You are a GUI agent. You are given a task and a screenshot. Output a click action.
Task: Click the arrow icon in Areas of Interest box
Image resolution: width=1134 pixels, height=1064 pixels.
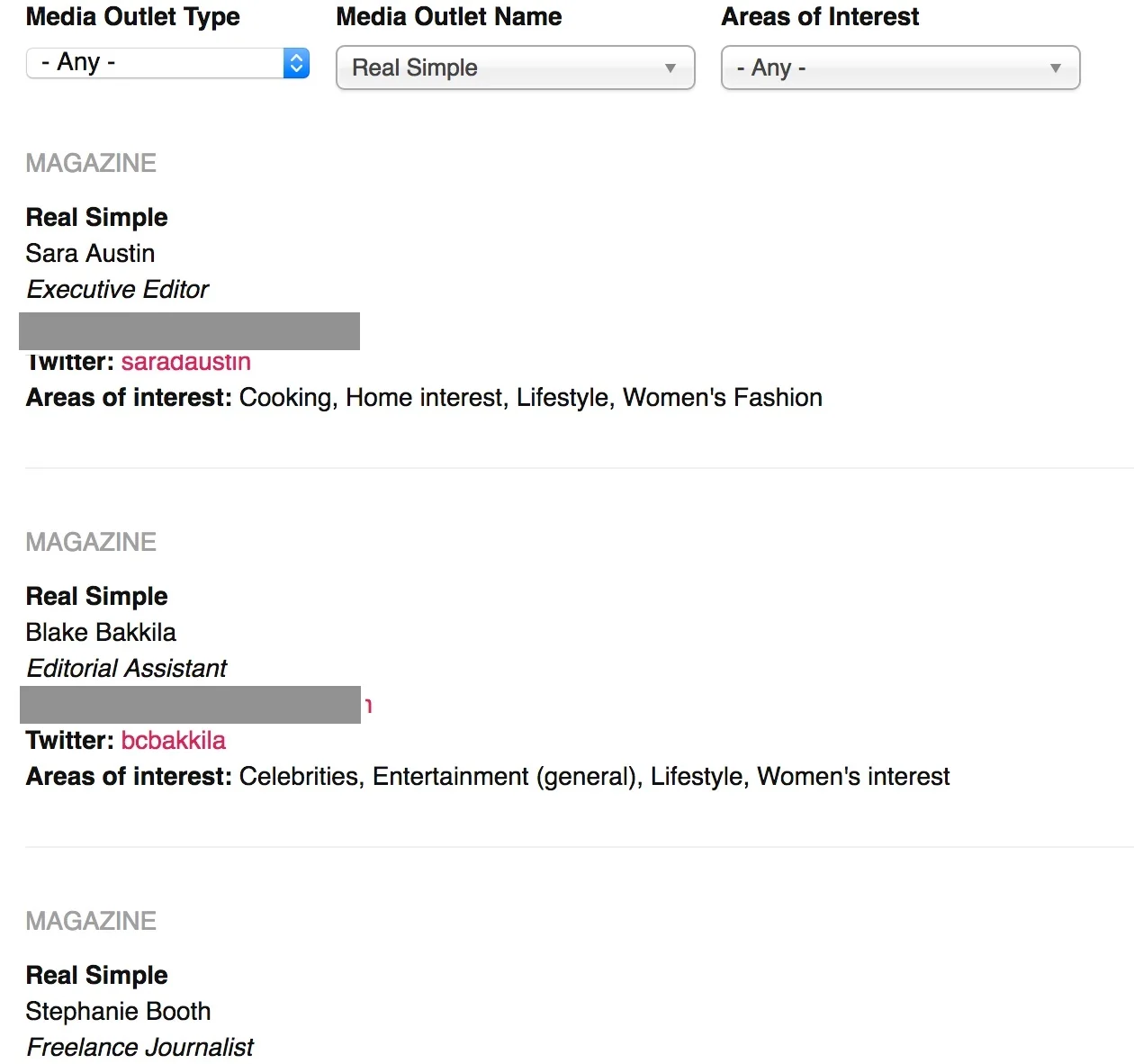(x=1055, y=68)
